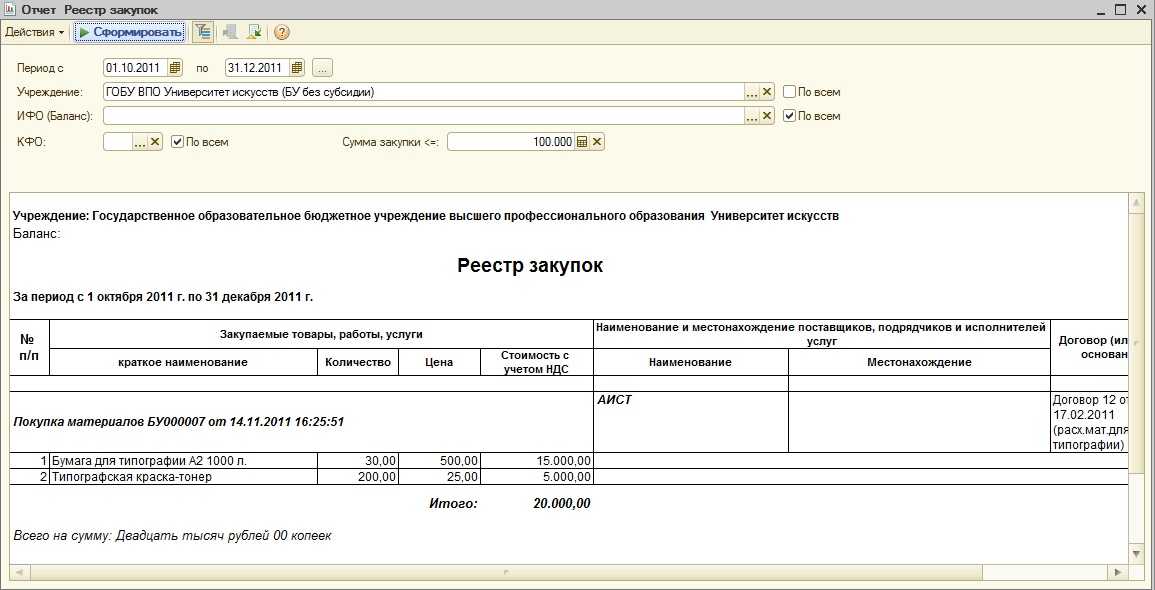The width and height of the screenshot is (1155, 590).
Task: Click the grayed-out copy toolbar icon
Action: click(230, 32)
